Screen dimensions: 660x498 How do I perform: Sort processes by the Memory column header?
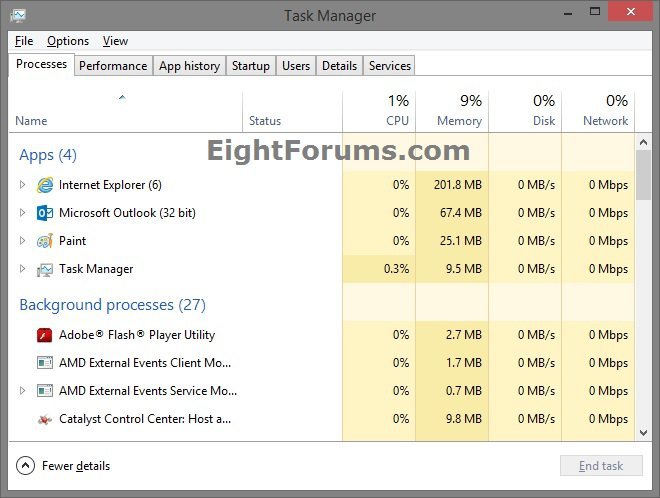tap(452, 110)
